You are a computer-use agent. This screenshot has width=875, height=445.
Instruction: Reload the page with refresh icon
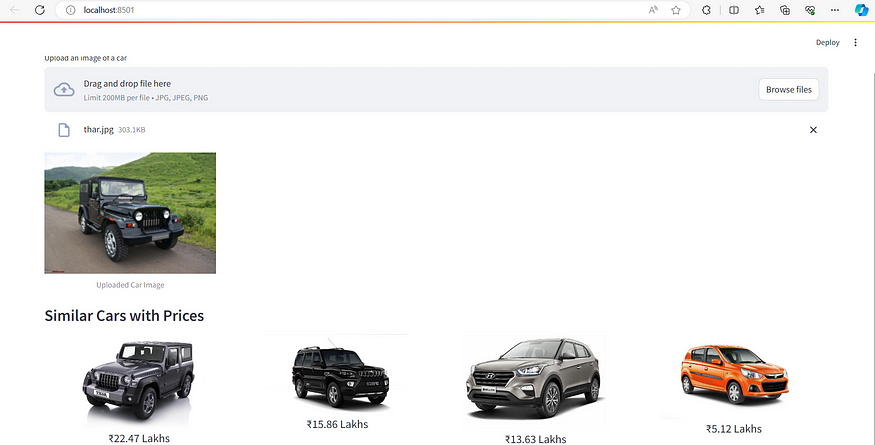[40, 10]
